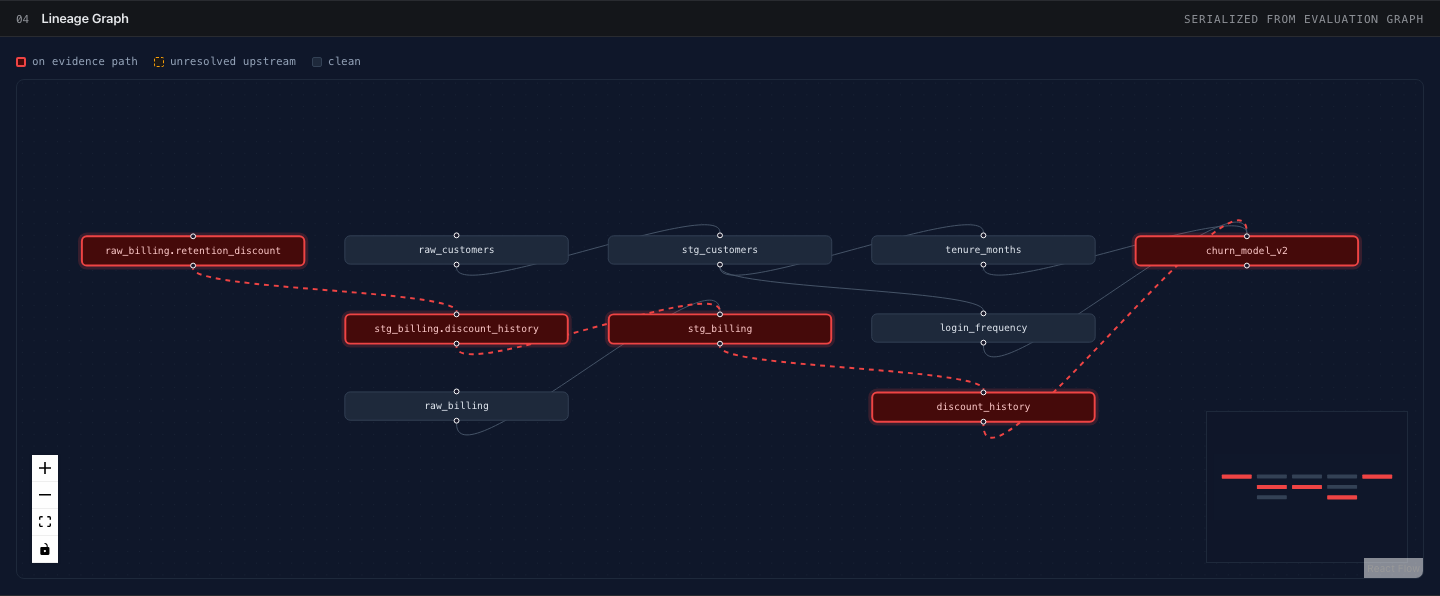Click bottom handle of raw_customers node
This screenshot has height=596, width=1440.
click(456, 265)
